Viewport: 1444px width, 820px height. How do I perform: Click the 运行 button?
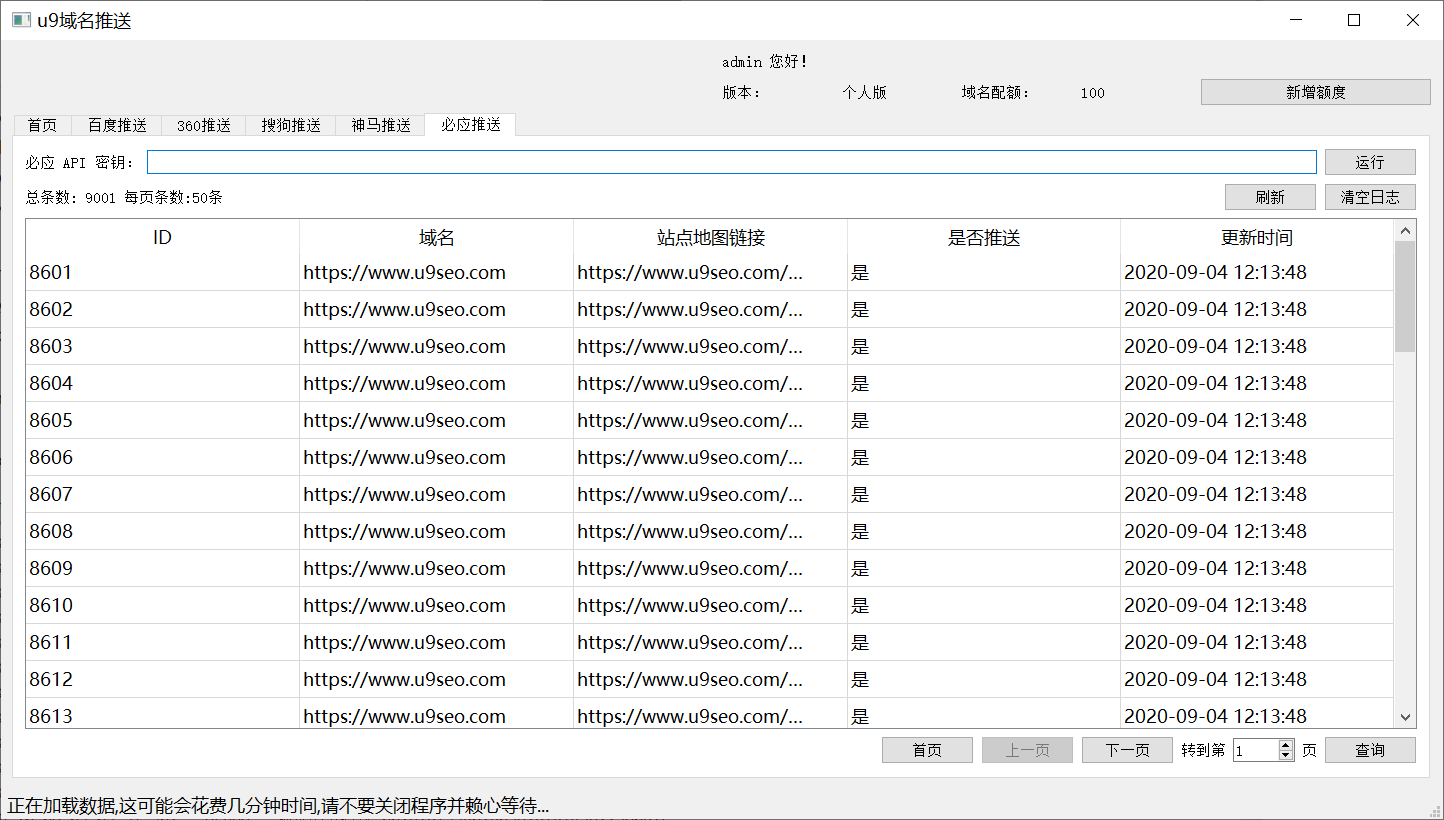[1370, 162]
